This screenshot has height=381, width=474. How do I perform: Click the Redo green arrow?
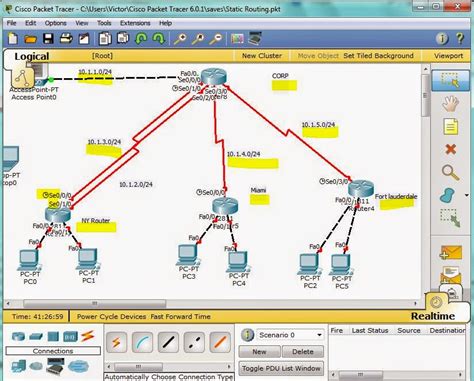(x=159, y=39)
